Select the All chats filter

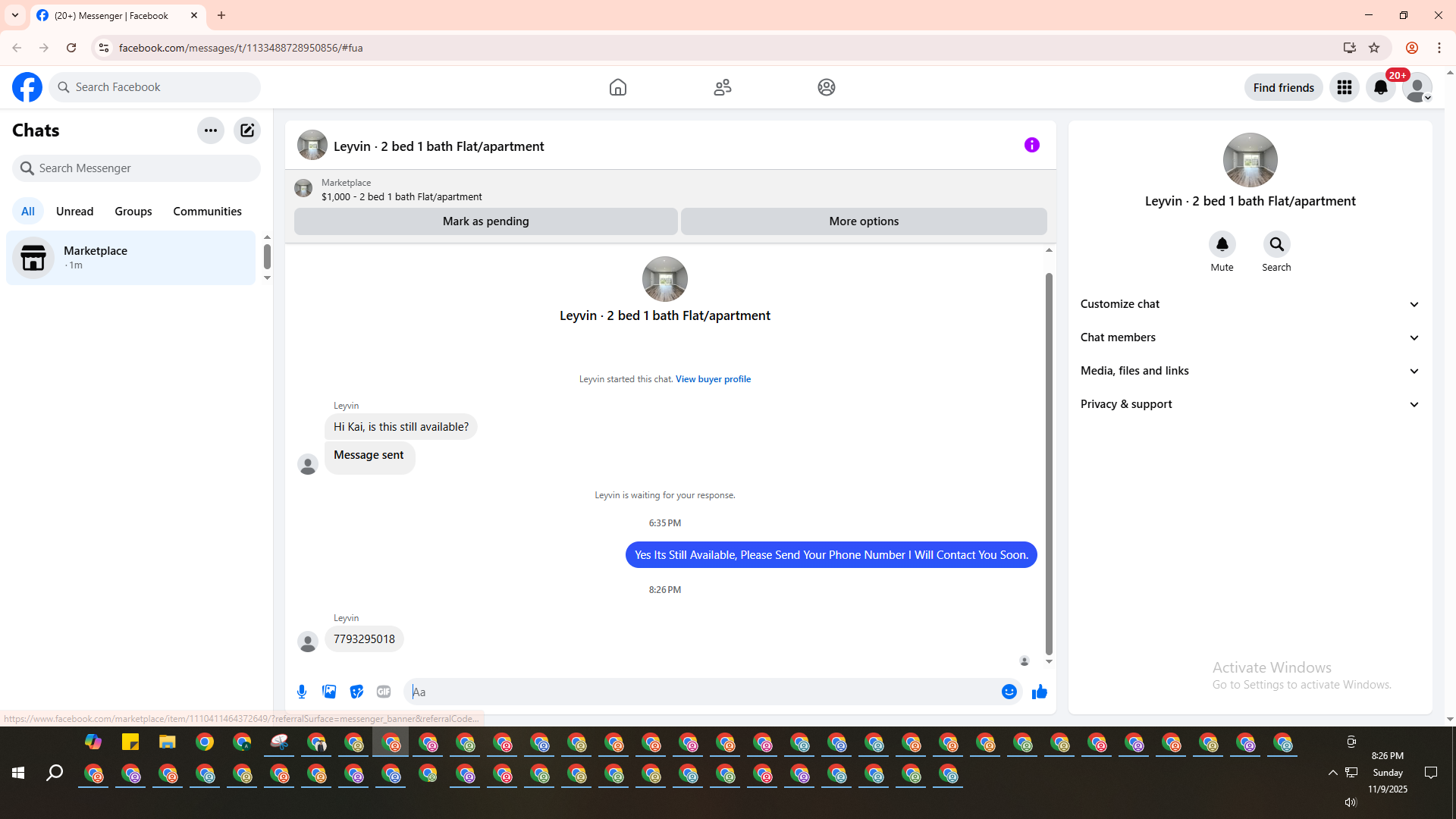coord(28,212)
